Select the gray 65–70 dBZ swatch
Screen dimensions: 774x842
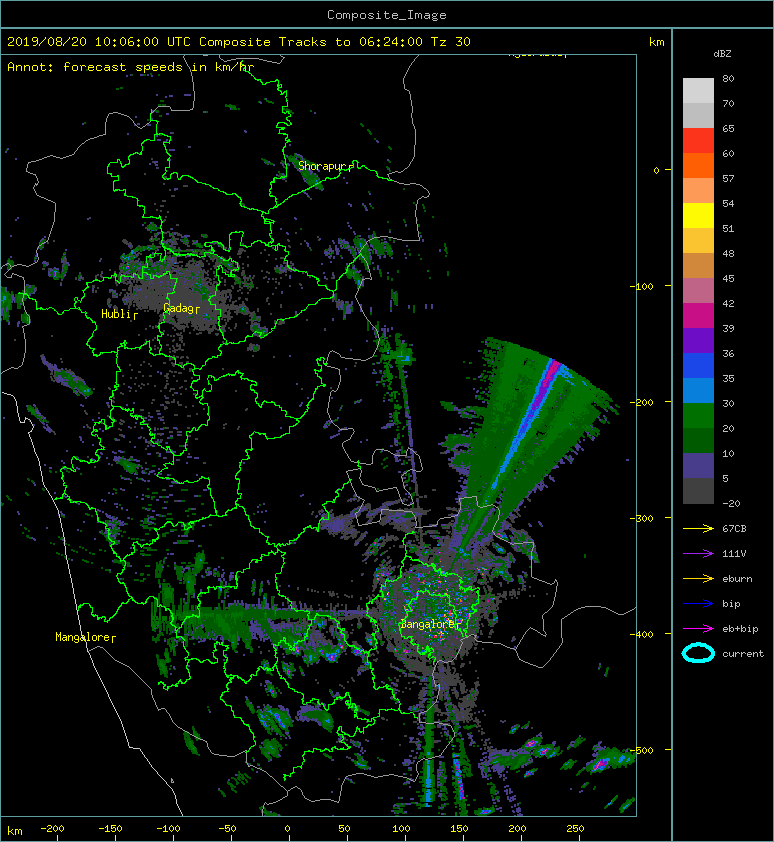(698, 115)
